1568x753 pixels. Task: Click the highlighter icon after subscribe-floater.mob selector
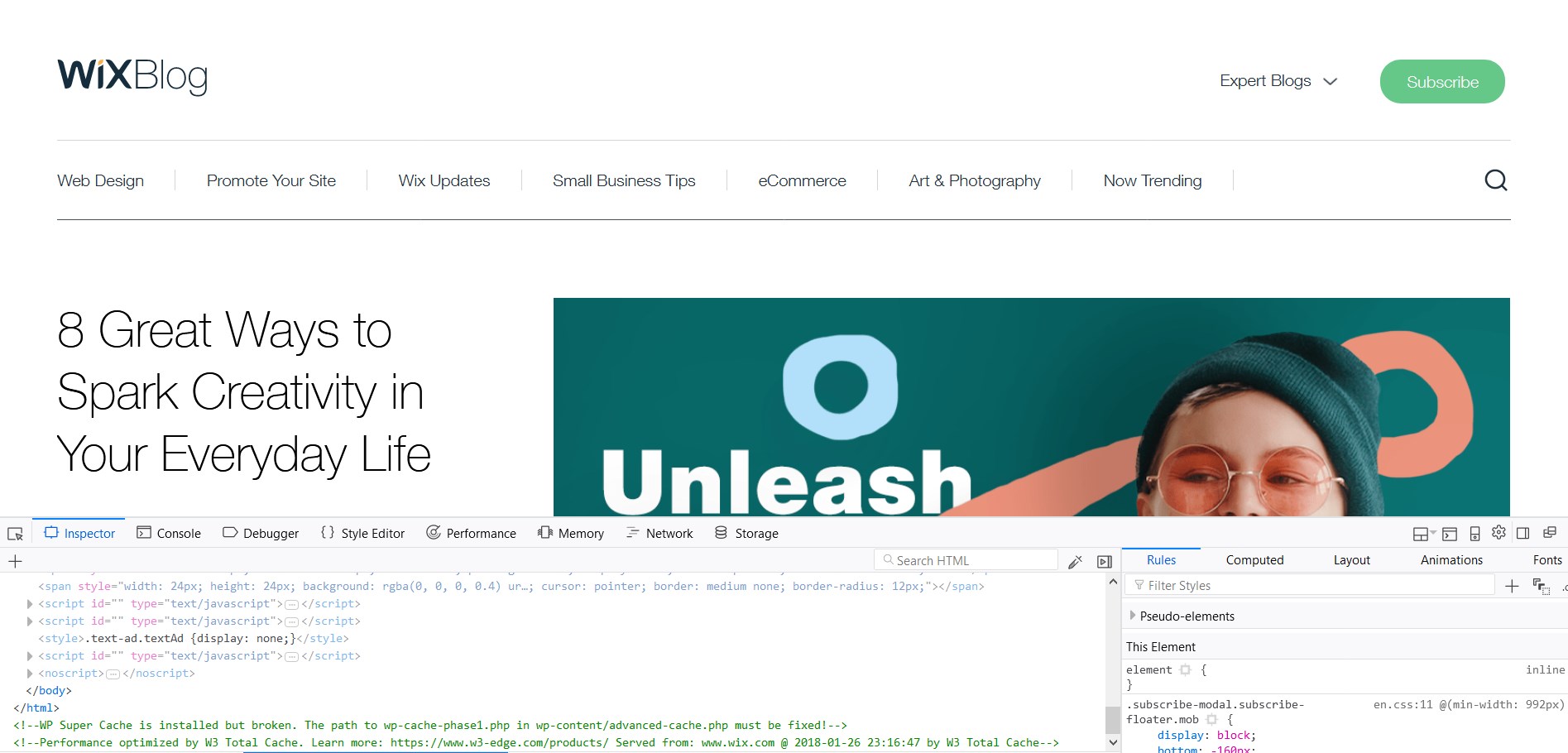pyautogui.click(x=1211, y=720)
